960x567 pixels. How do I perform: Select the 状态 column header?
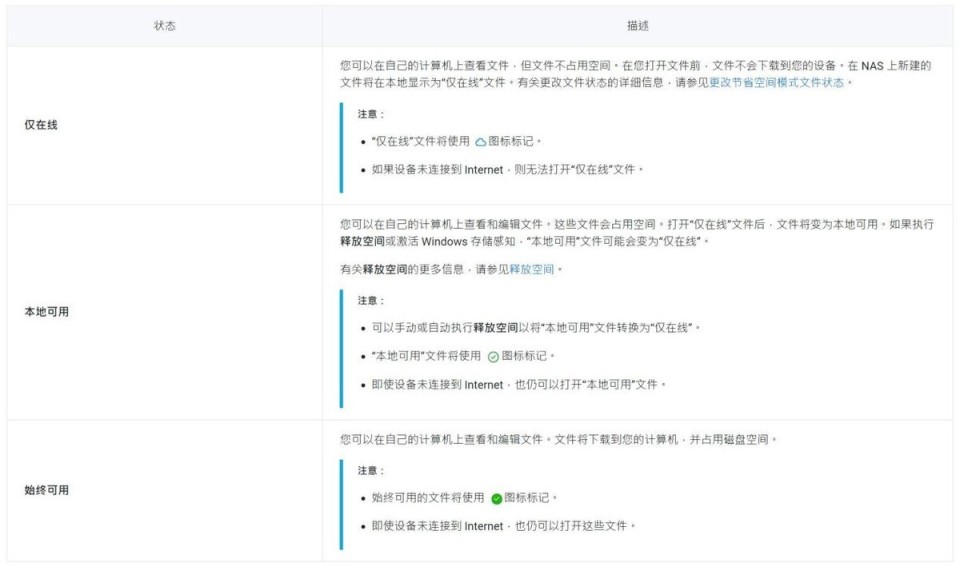click(164, 26)
